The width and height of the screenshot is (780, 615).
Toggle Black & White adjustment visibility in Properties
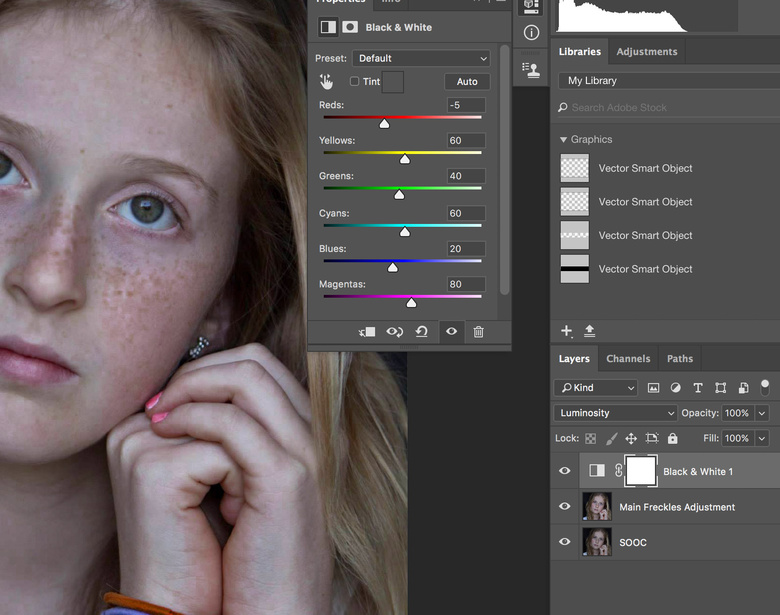(451, 331)
